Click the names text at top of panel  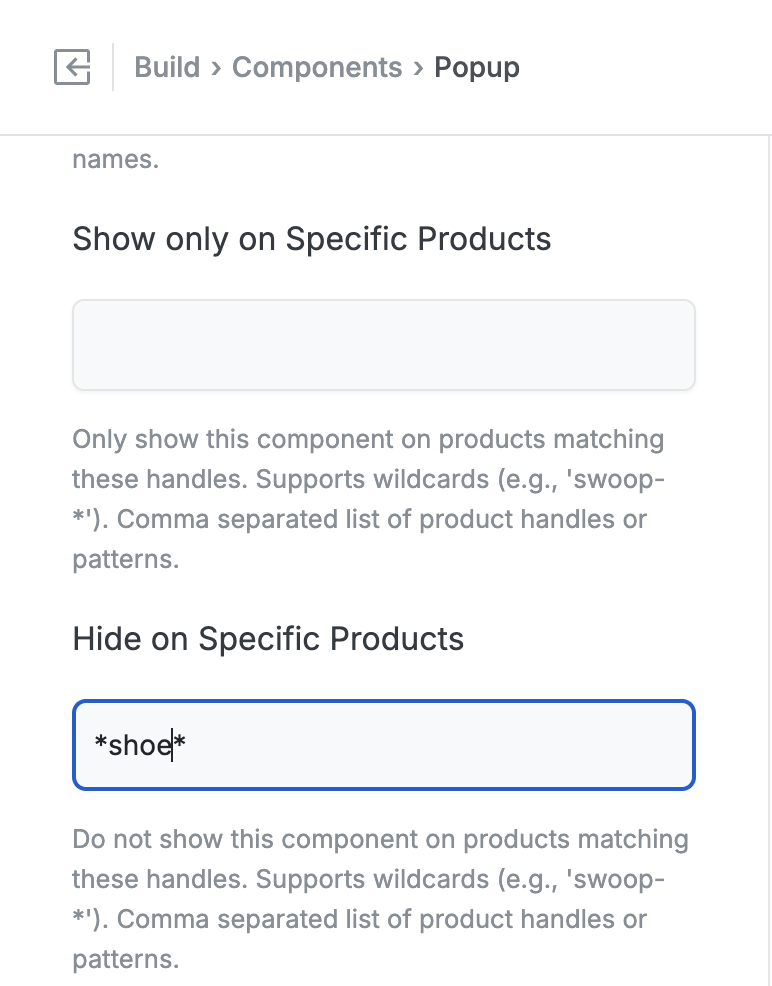[115, 158]
